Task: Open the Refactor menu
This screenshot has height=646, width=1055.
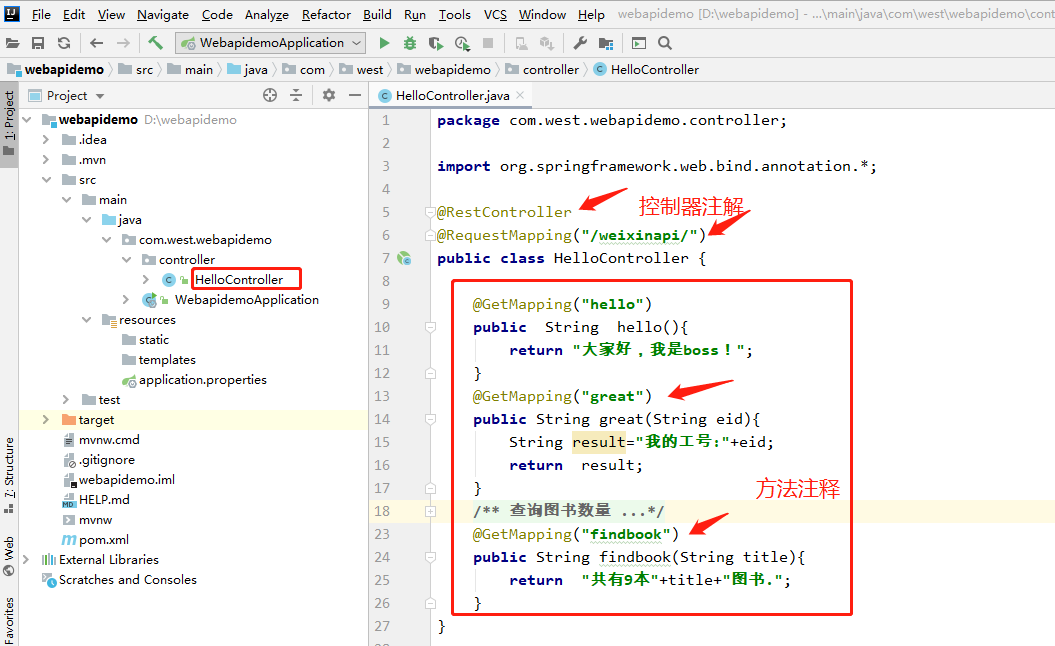Action: (326, 14)
